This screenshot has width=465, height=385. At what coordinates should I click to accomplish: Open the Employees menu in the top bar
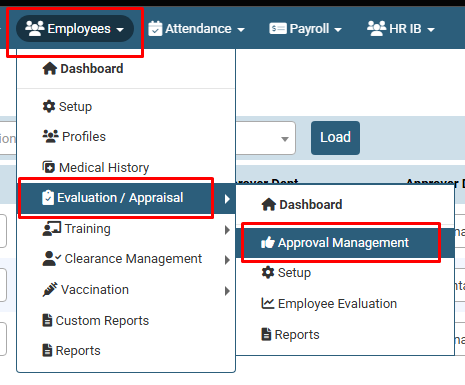tap(75, 29)
